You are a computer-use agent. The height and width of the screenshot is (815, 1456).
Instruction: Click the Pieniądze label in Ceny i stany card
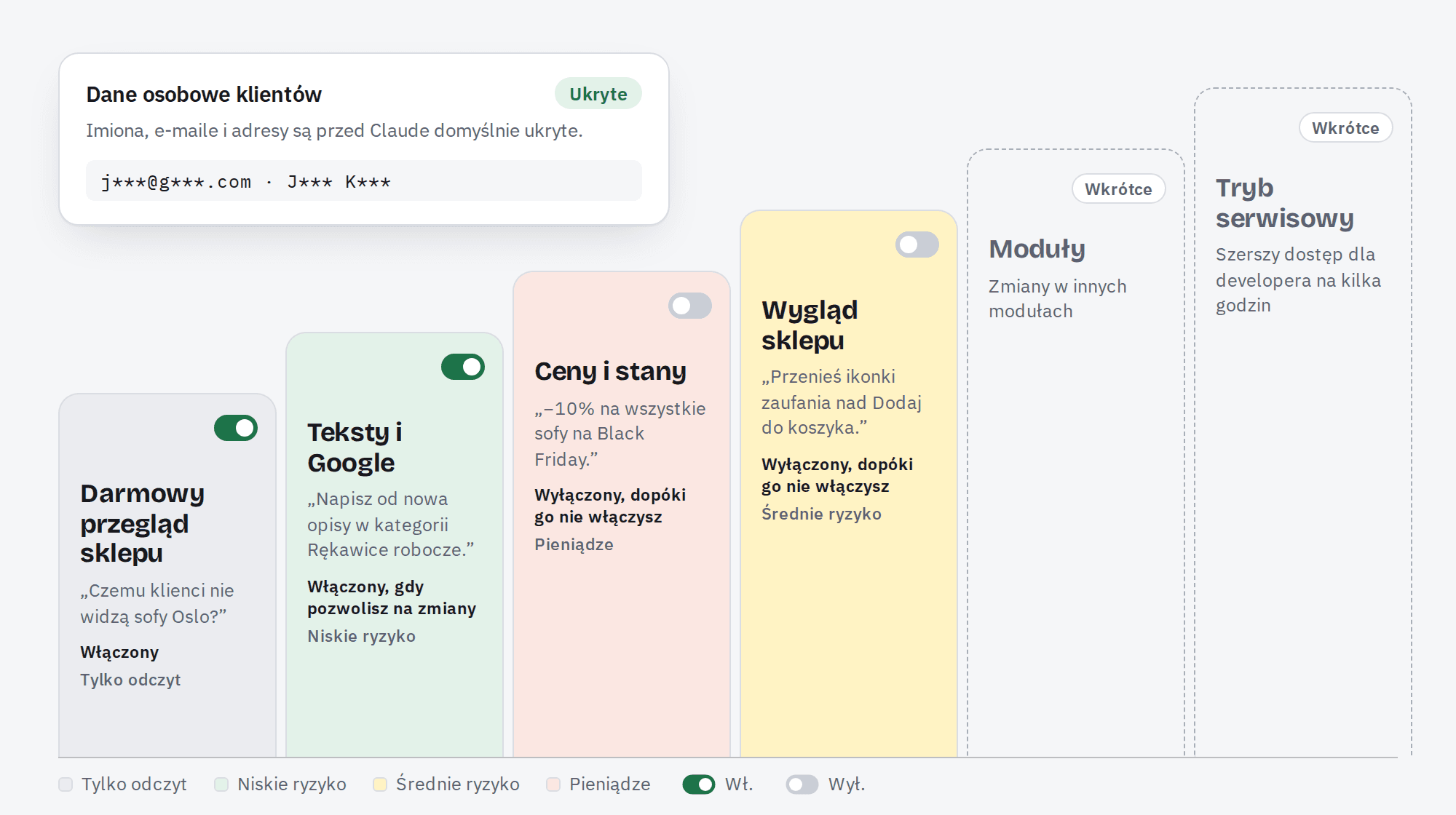(574, 544)
